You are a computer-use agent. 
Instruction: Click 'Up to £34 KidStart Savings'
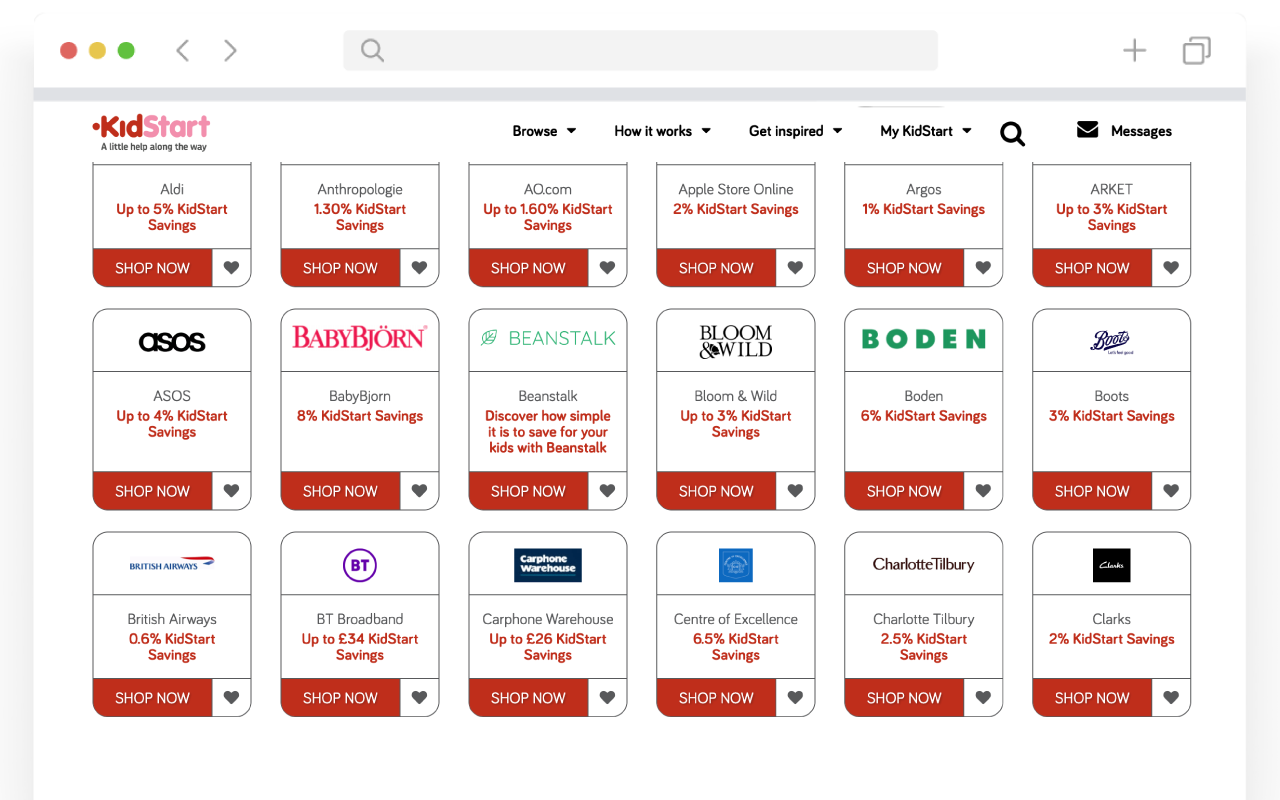pos(360,647)
